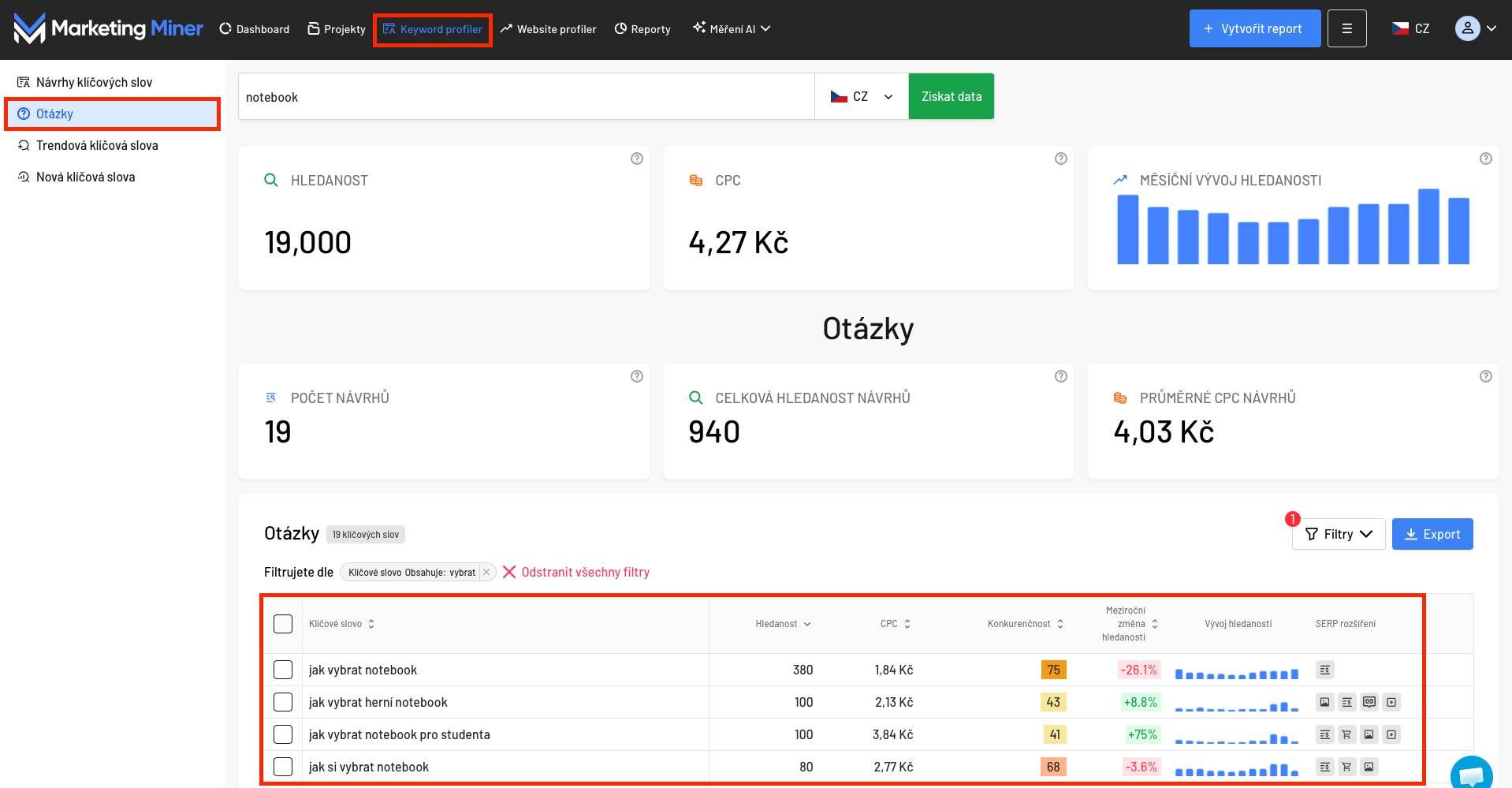Viewport: 1512px width, 788px height.
Task: Click the notebook keyword search field
Action: pos(525,97)
